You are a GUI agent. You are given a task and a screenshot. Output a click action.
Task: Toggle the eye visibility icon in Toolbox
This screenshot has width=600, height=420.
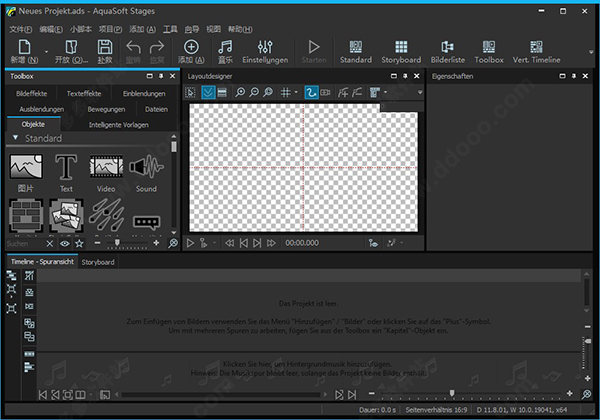point(65,243)
